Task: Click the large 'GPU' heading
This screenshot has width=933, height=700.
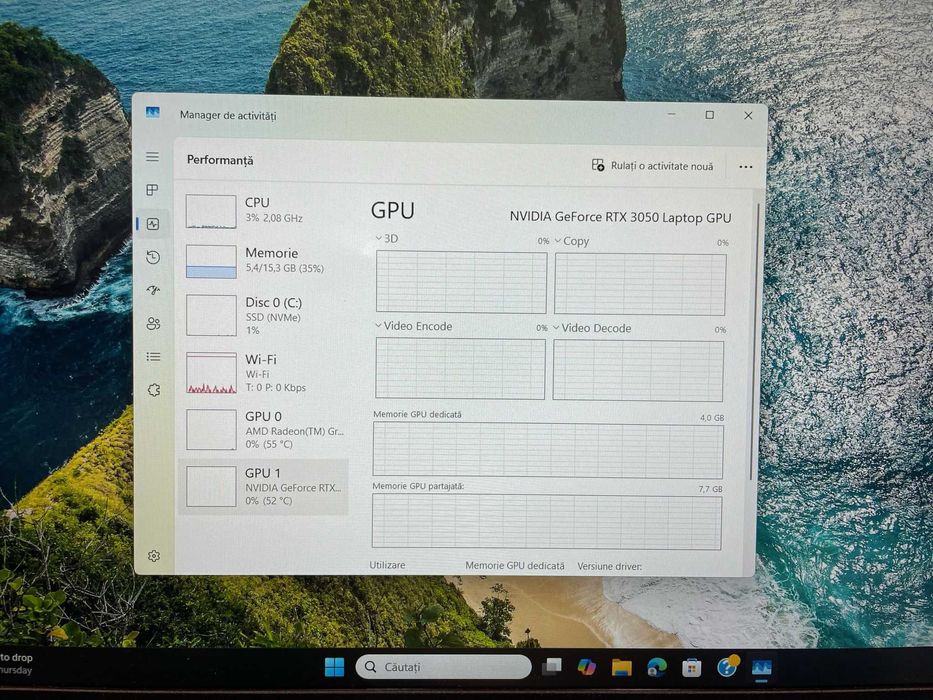Action: tap(393, 211)
